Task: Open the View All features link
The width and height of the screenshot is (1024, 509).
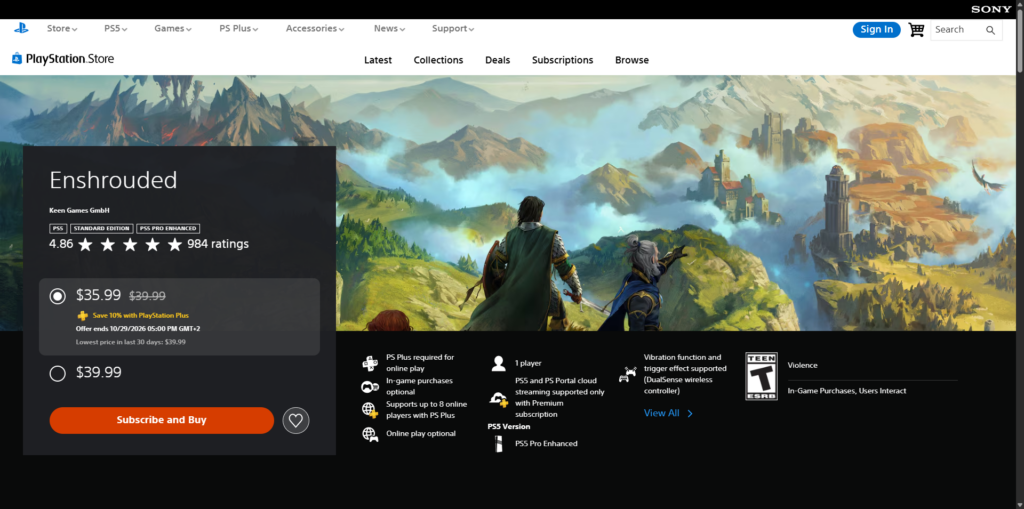Action: pos(668,413)
